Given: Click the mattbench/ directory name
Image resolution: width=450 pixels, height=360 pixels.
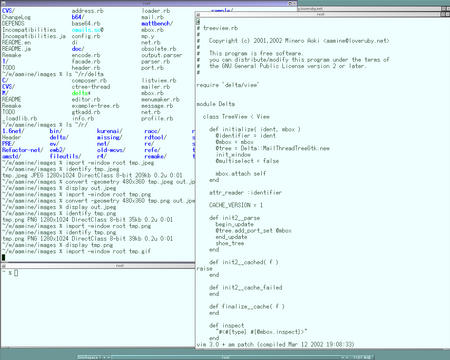Looking at the screenshot, I should (x=157, y=24).
